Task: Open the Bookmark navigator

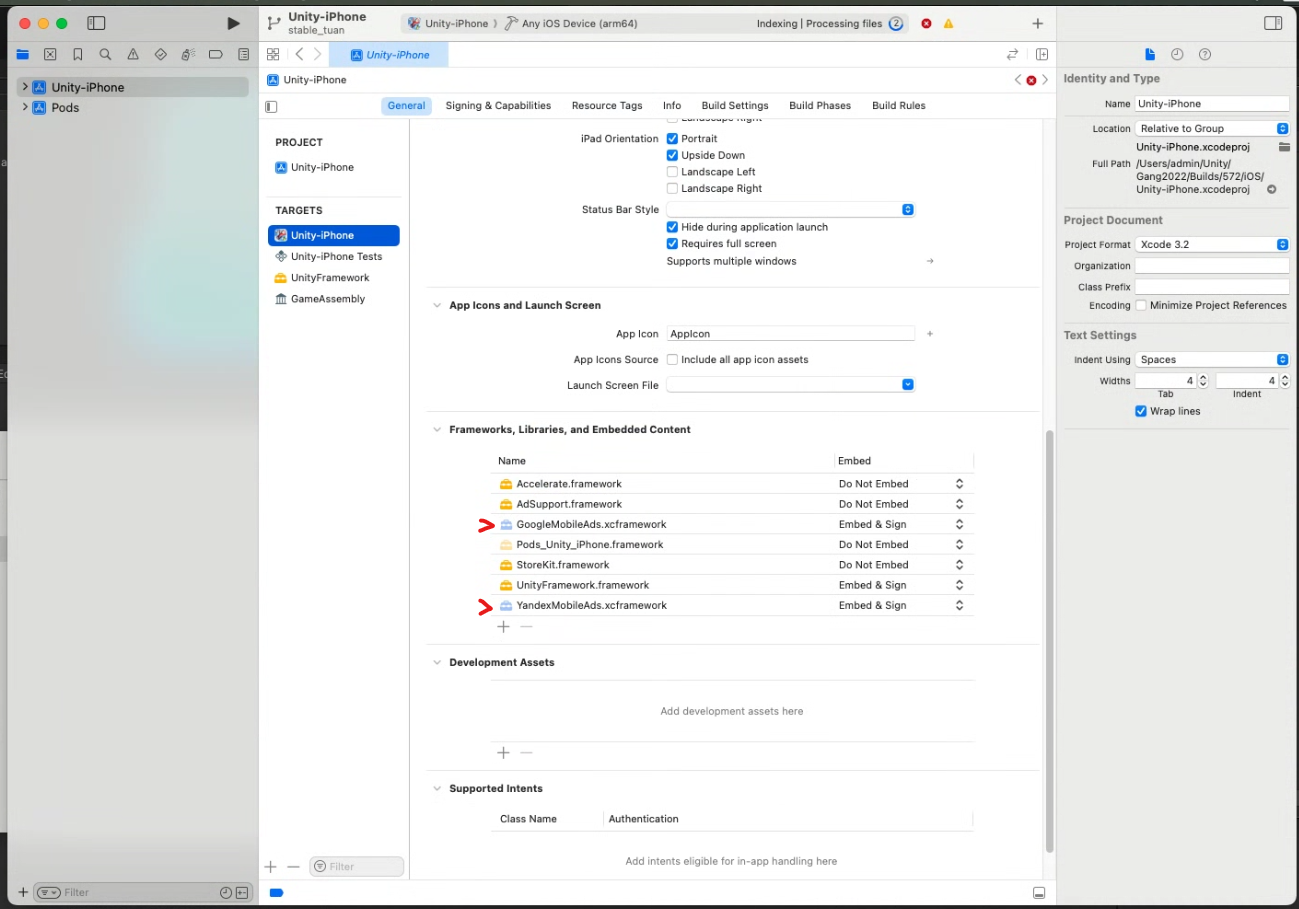Action: click(x=78, y=55)
